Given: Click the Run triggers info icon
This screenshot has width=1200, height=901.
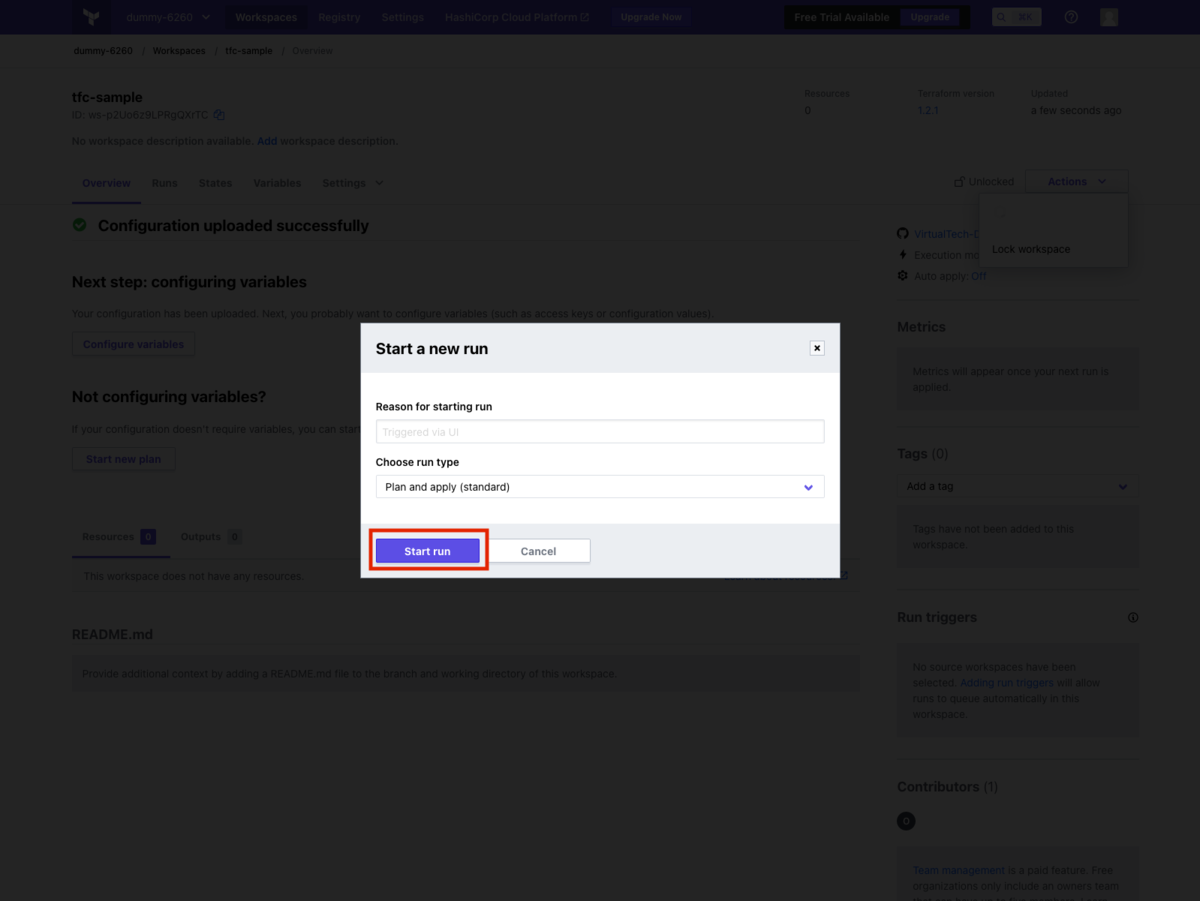Looking at the screenshot, I should coord(1133,618).
